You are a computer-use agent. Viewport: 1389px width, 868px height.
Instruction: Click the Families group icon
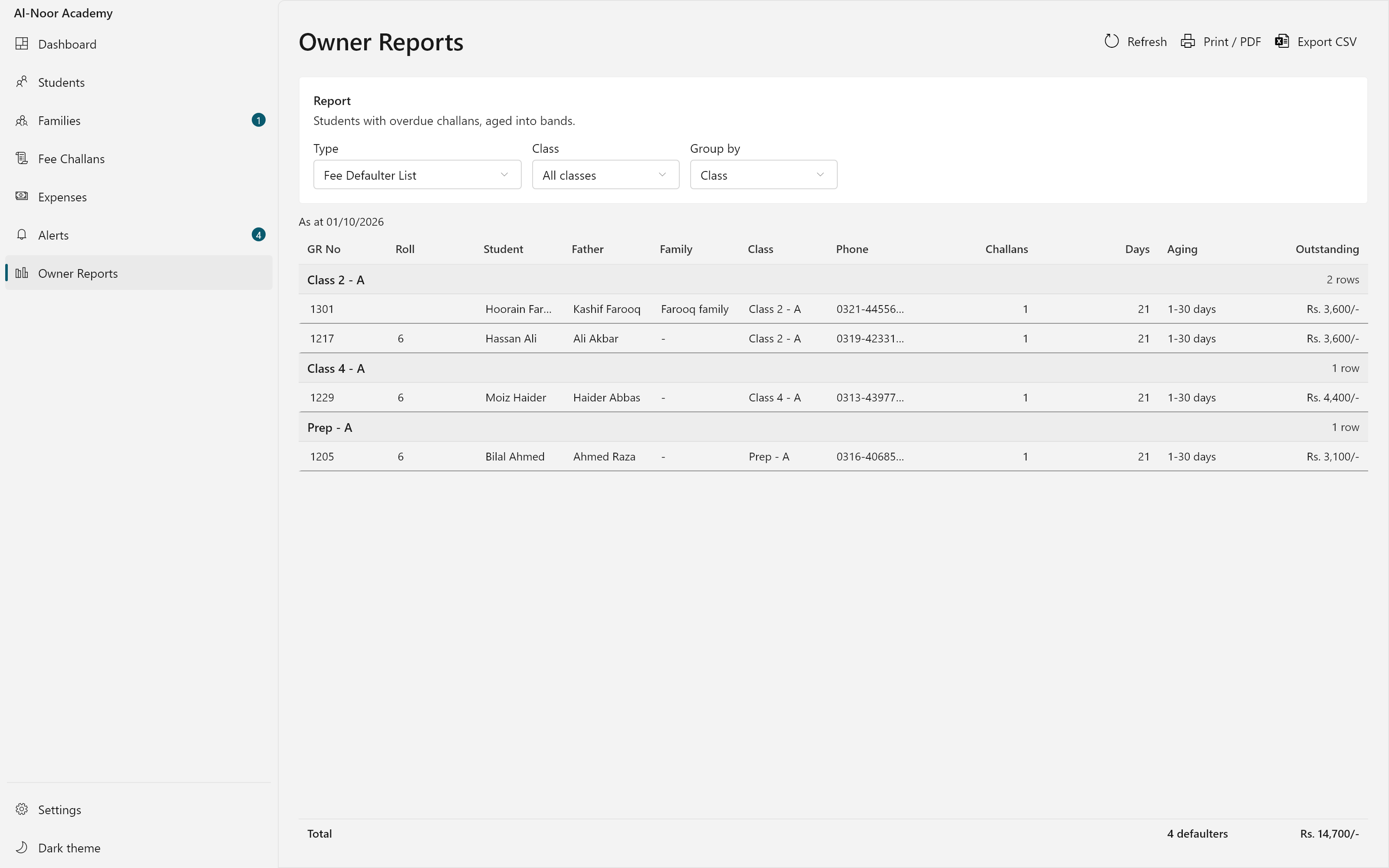[x=22, y=121]
